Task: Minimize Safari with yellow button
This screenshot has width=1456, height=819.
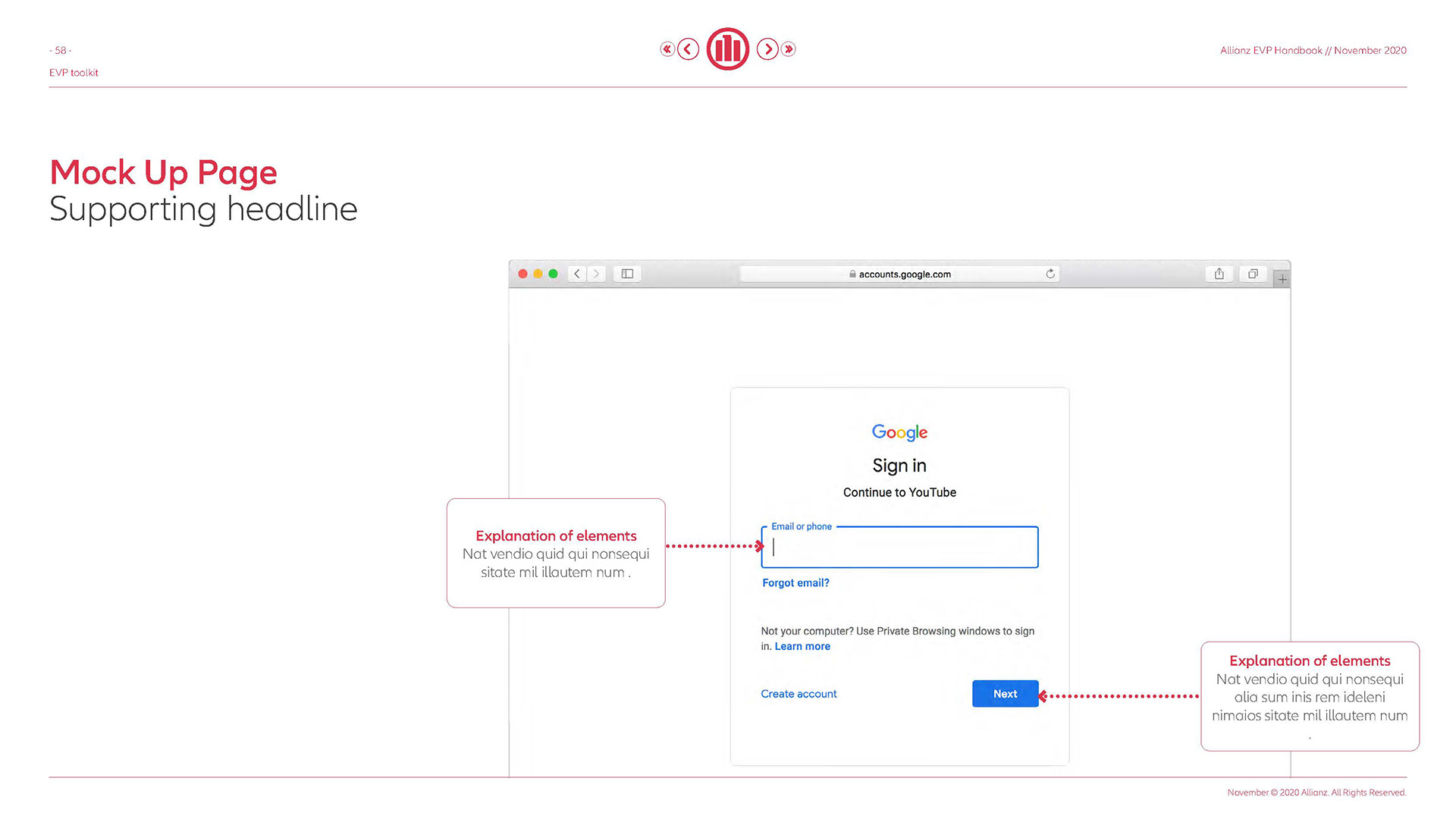Action: (x=538, y=274)
